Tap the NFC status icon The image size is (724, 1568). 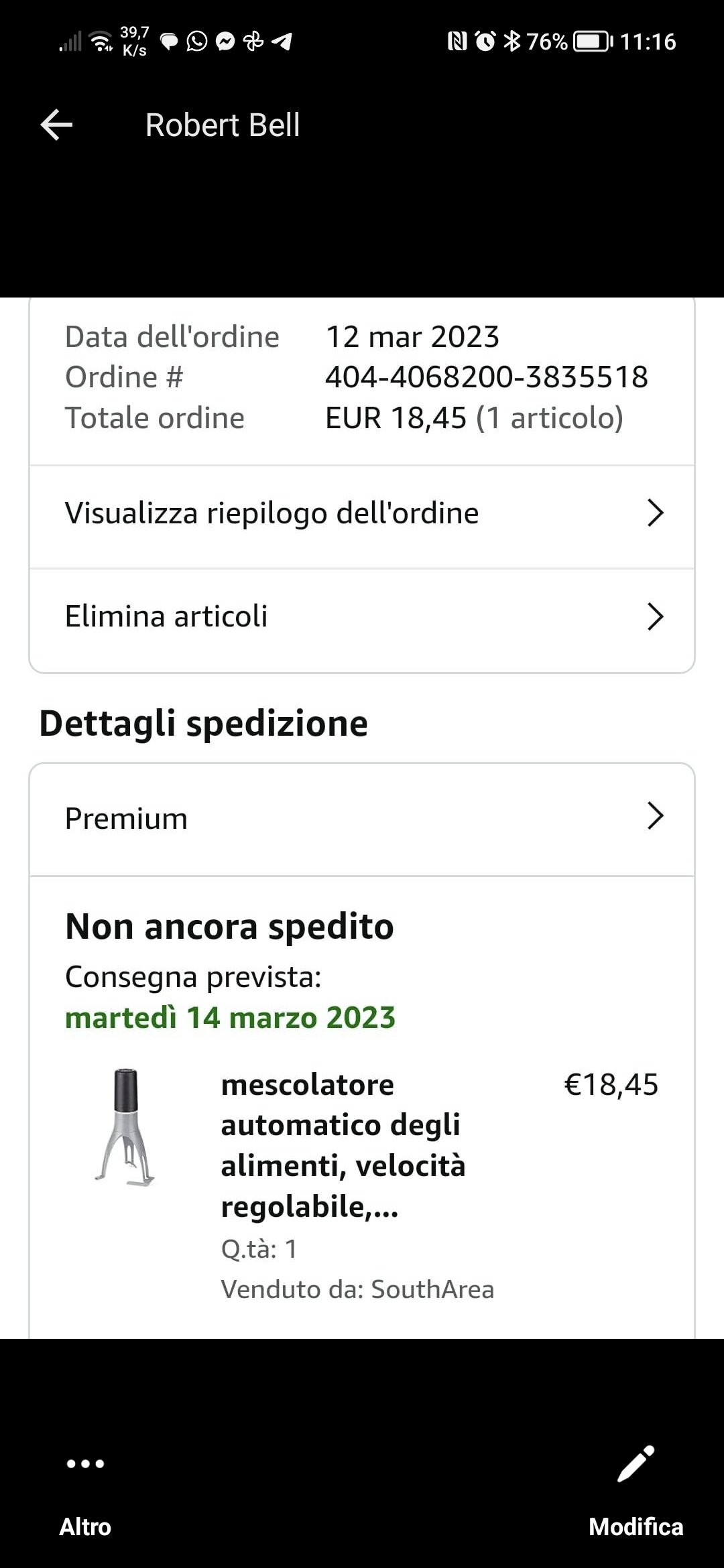tap(457, 42)
